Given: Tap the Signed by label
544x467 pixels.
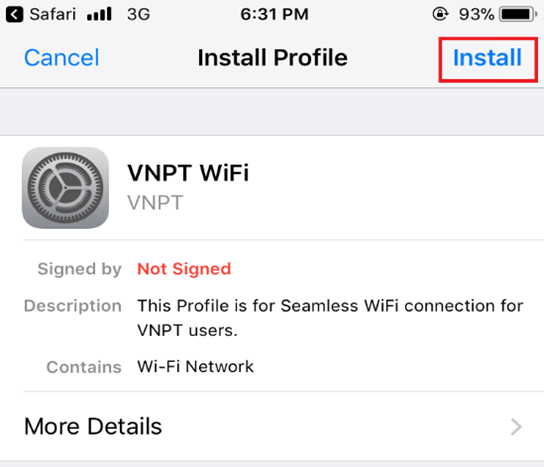Looking at the screenshot, I should click(x=79, y=269).
